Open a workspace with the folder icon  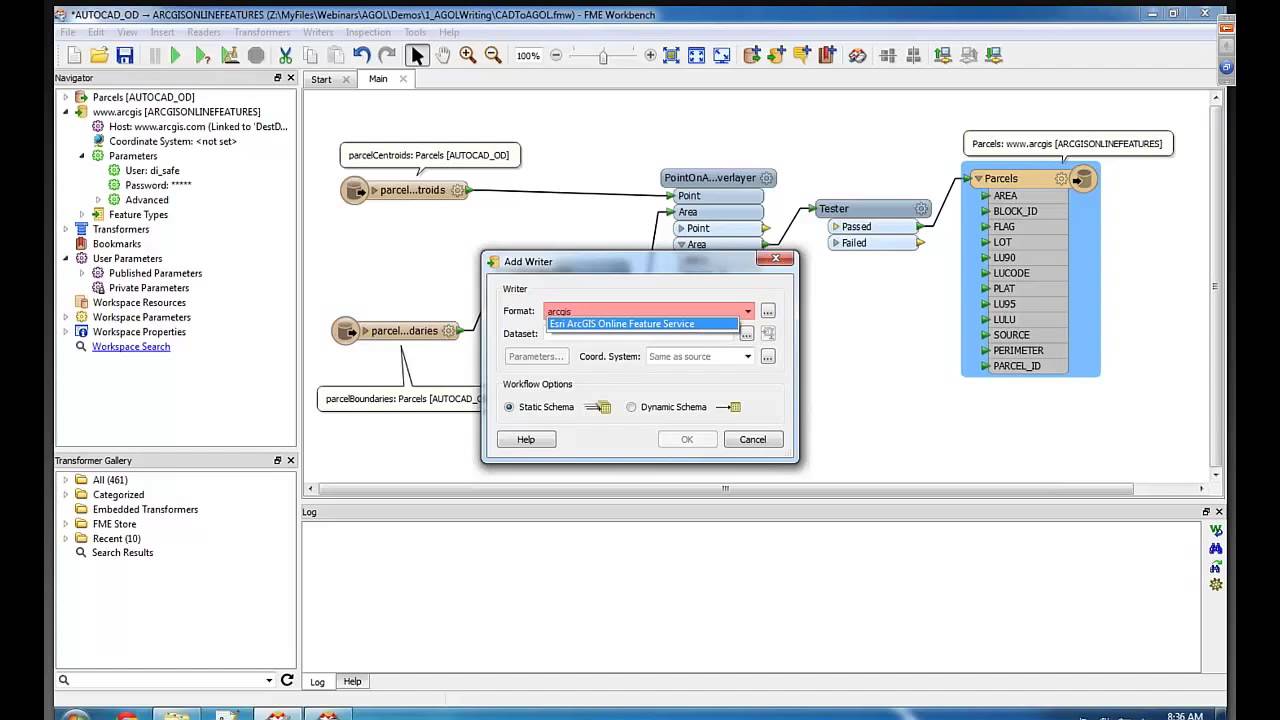click(x=99, y=56)
